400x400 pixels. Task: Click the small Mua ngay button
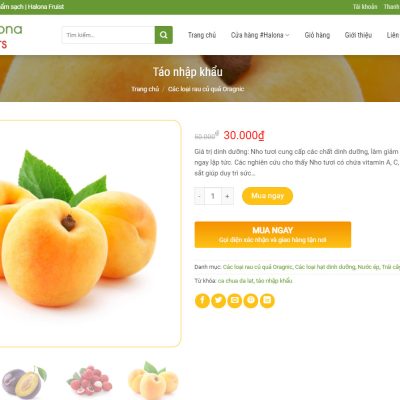coord(267,196)
